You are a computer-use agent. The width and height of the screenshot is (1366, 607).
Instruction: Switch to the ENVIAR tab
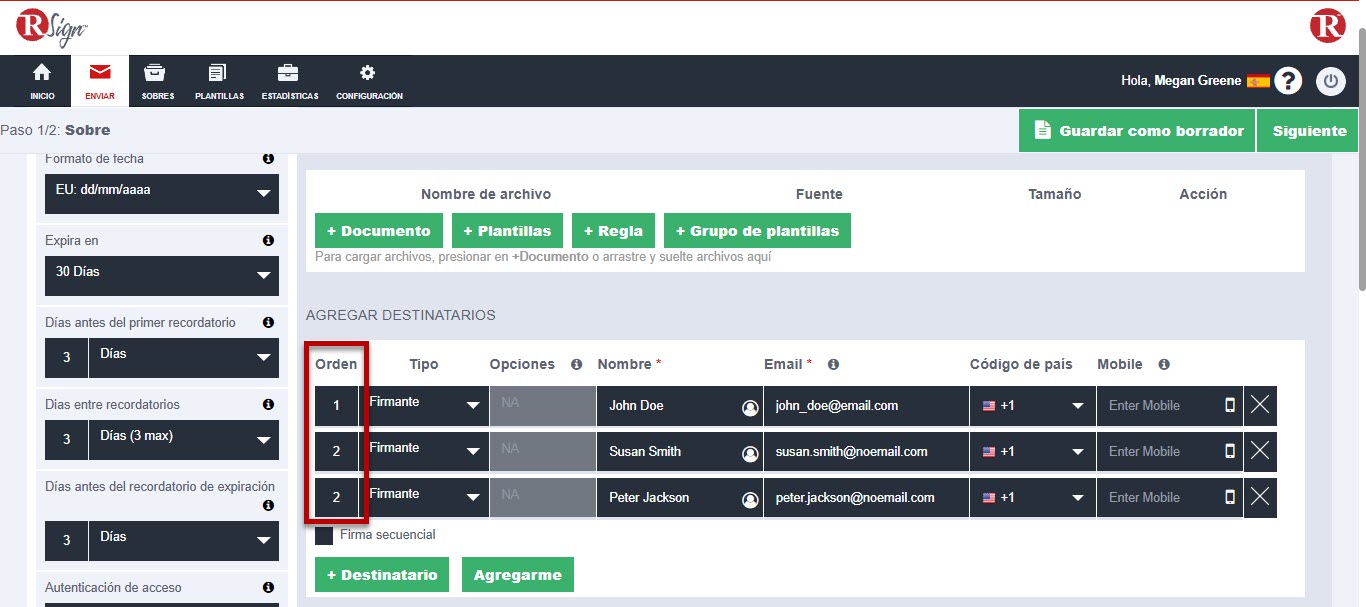coord(100,80)
